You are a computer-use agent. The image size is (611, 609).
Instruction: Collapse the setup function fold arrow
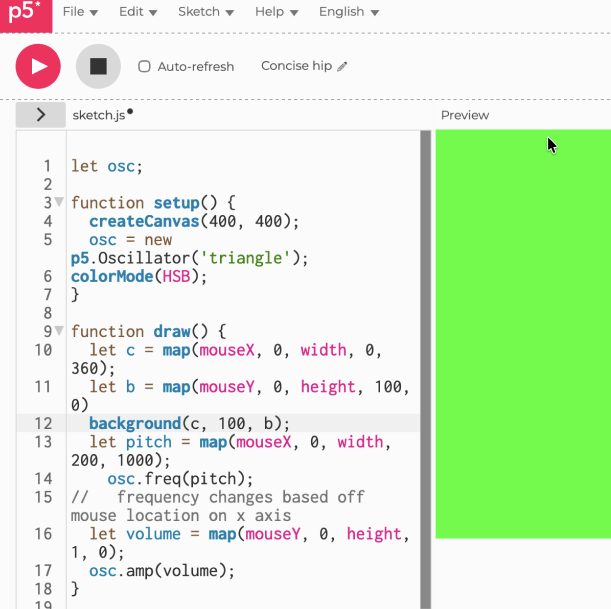(59, 202)
